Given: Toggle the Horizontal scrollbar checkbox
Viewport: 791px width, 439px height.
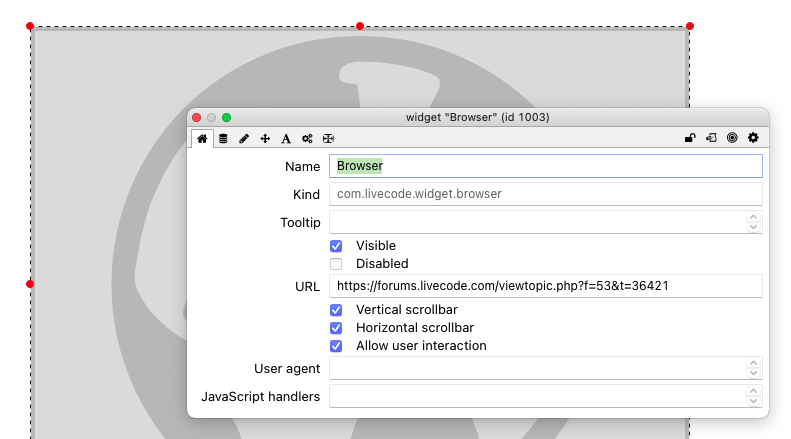Looking at the screenshot, I should (336, 328).
